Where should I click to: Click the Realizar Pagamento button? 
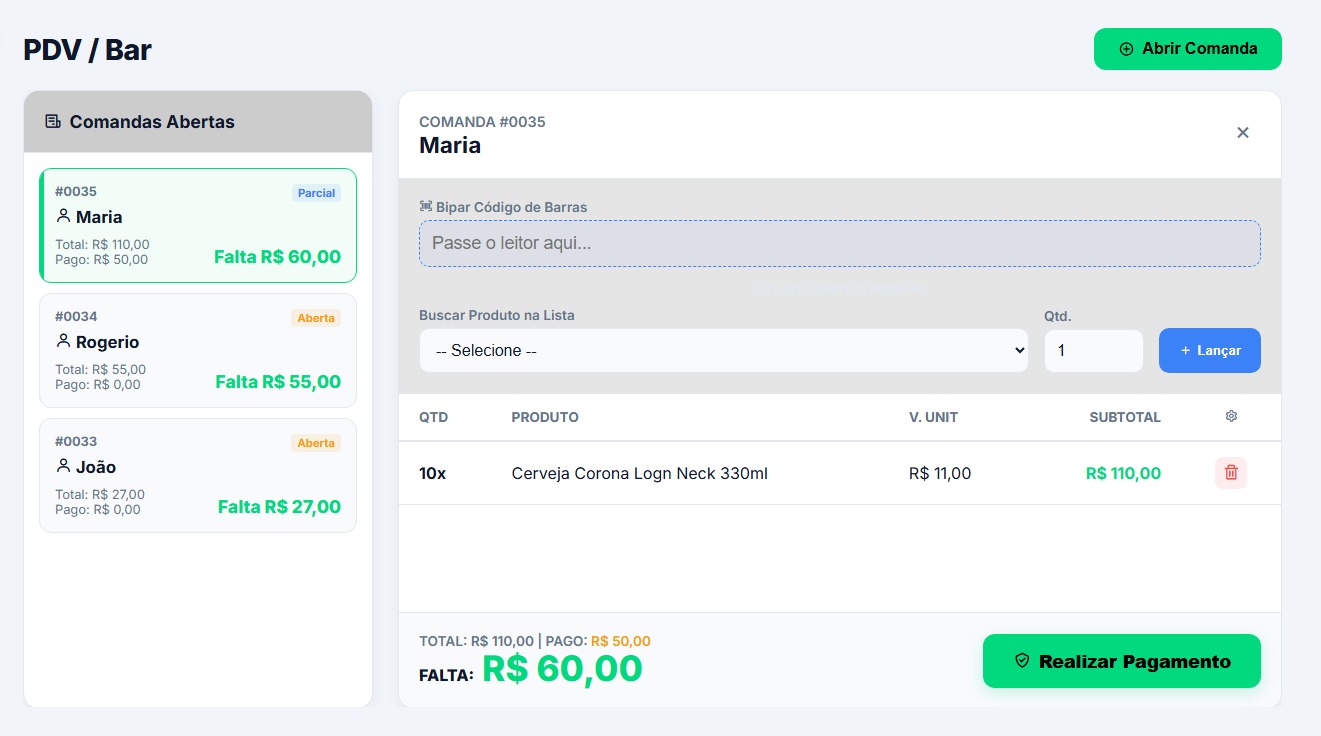(1121, 660)
